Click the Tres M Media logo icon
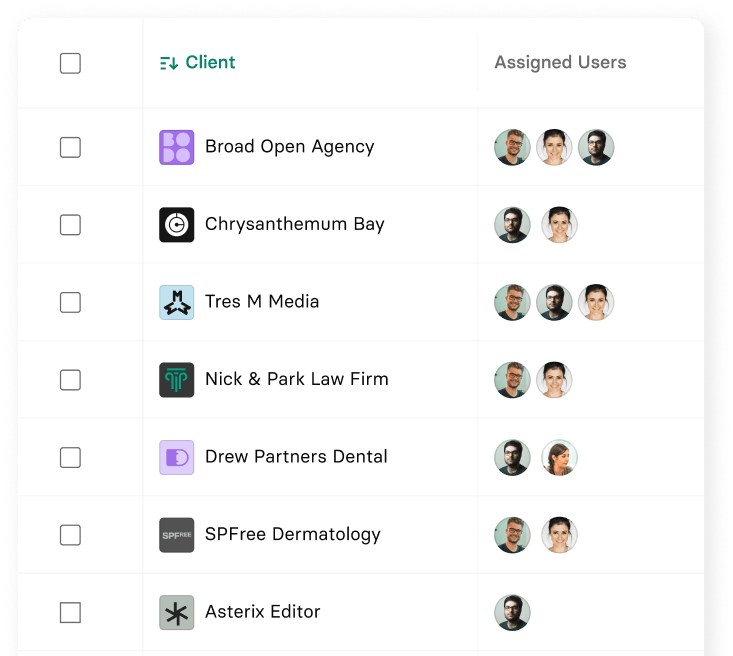Screen dimensions: 733x656 (177, 302)
